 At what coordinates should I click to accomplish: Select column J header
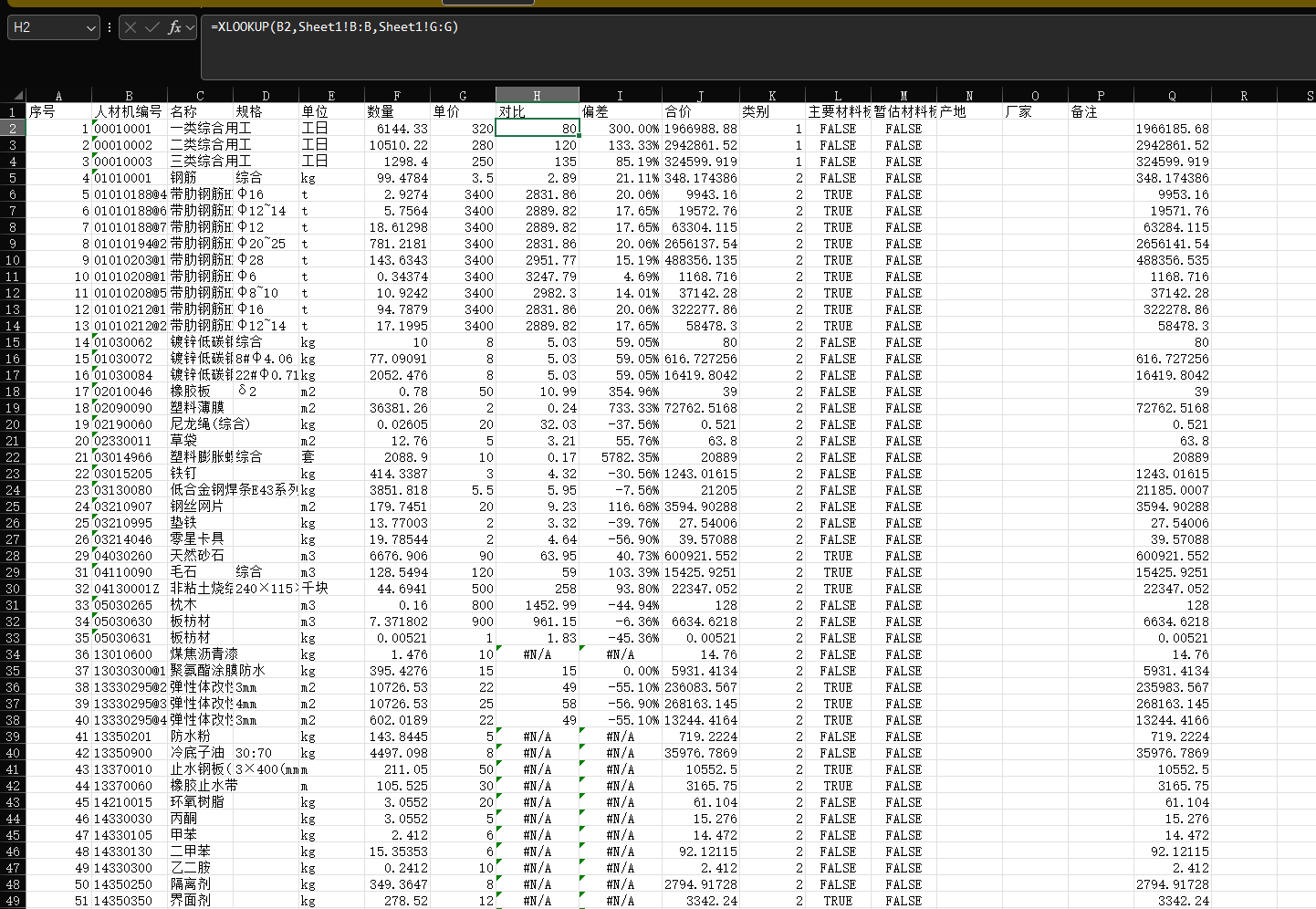700,95
